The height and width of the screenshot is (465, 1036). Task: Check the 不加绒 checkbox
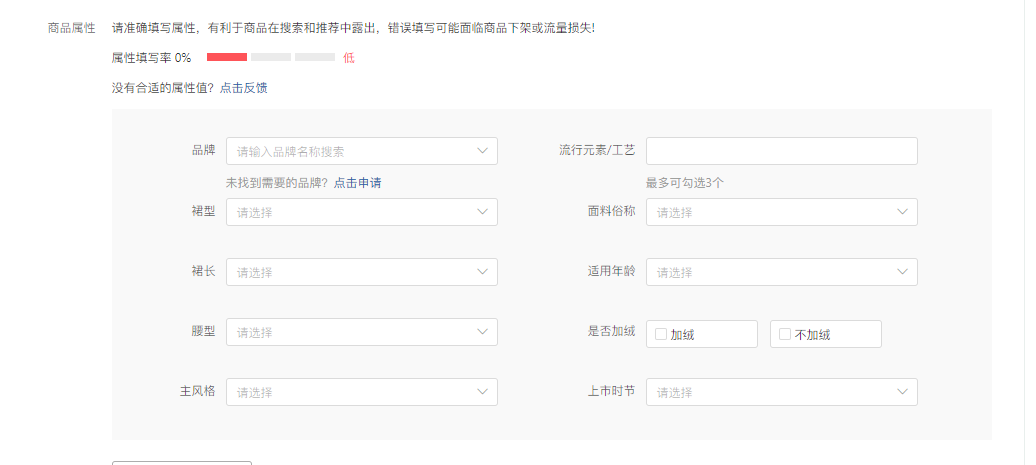(x=785, y=334)
